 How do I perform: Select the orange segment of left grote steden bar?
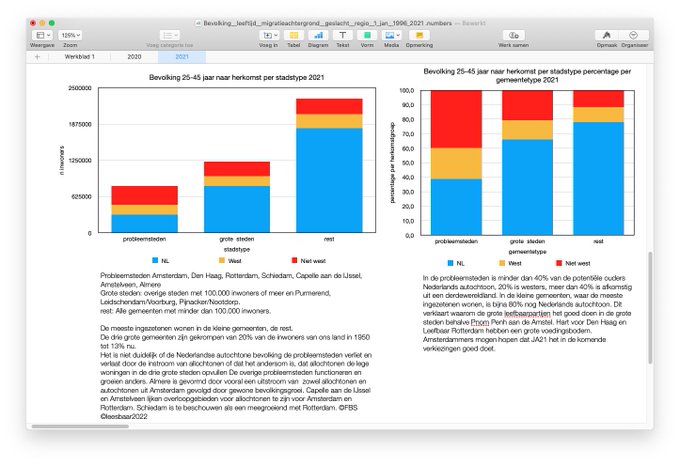(x=237, y=181)
